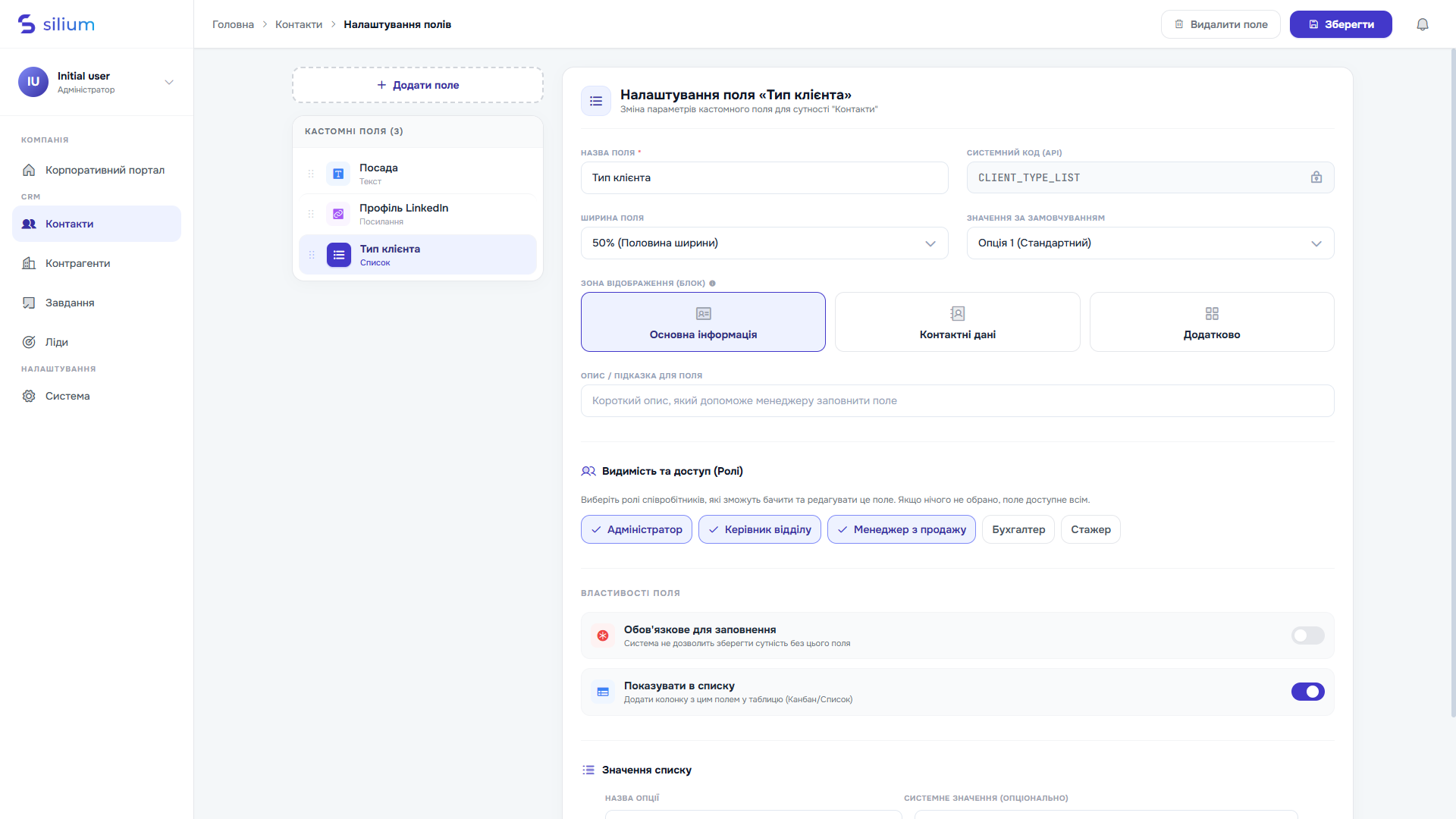Click the list icon beside Значення списку
This screenshot has height=819, width=1456.
(588, 770)
